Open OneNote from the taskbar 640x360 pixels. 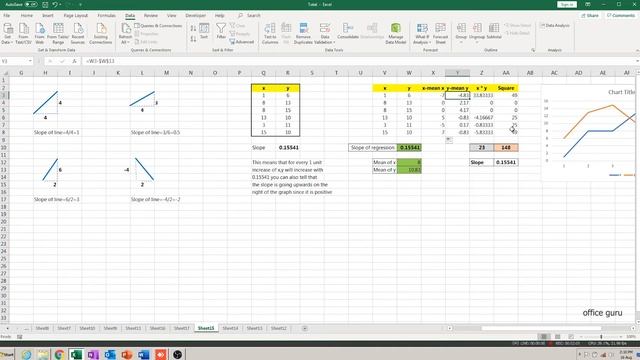(x=93, y=354)
